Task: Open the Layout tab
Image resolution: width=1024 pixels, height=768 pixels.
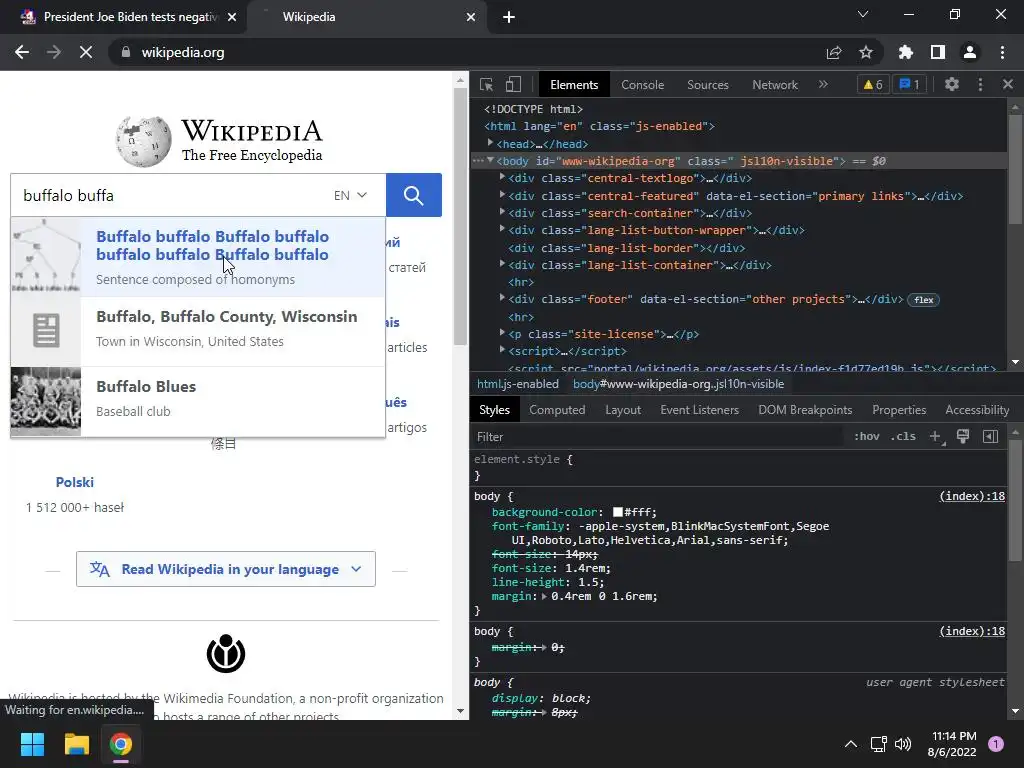Action: (x=622, y=410)
